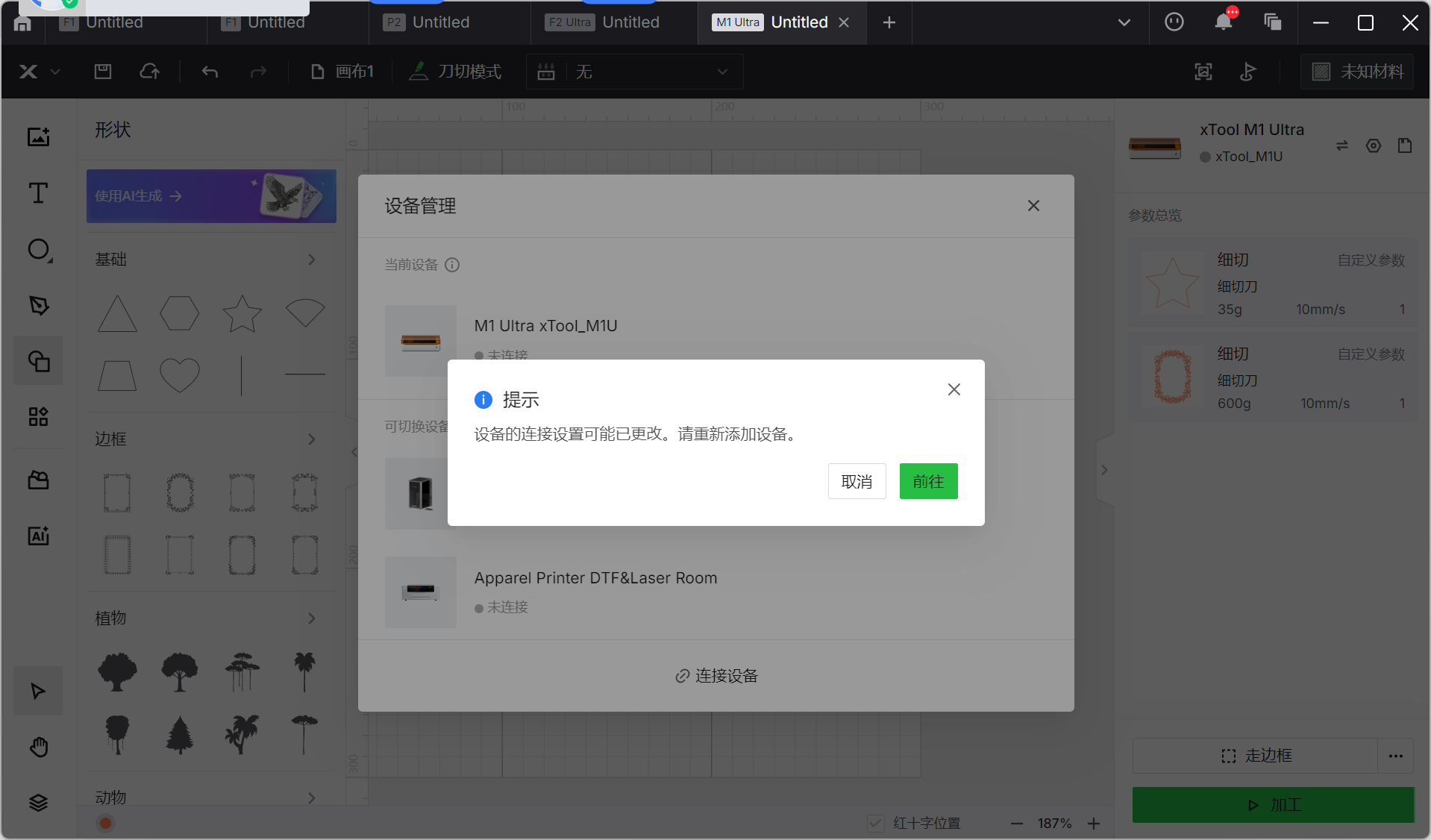This screenshot has width=1431, height=840.
Task: Open the notifications bell
Action: coord(1223,22)
